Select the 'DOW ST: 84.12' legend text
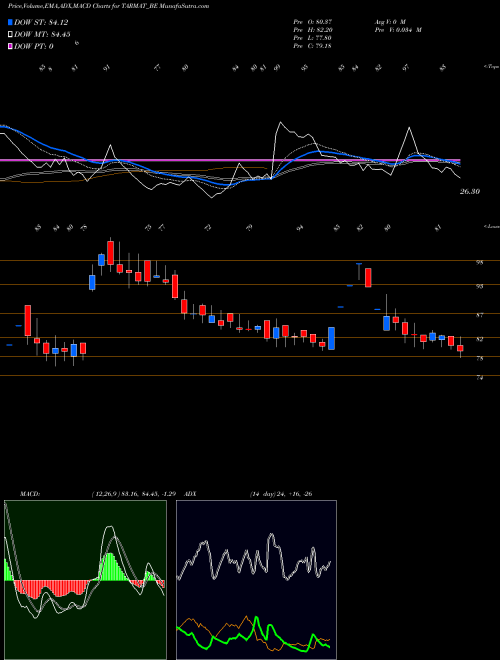 click(41, 22)
